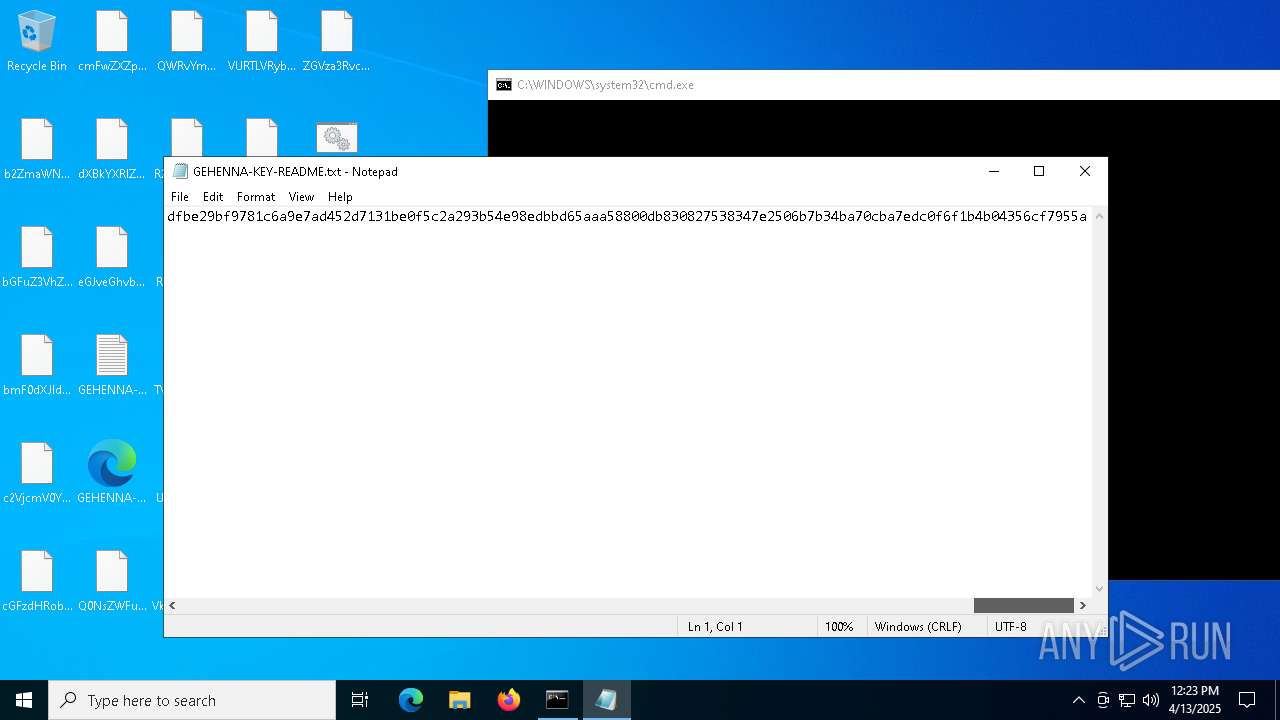
Task: Select the gear settings file icon on desktop
Action: coord(337,138)
